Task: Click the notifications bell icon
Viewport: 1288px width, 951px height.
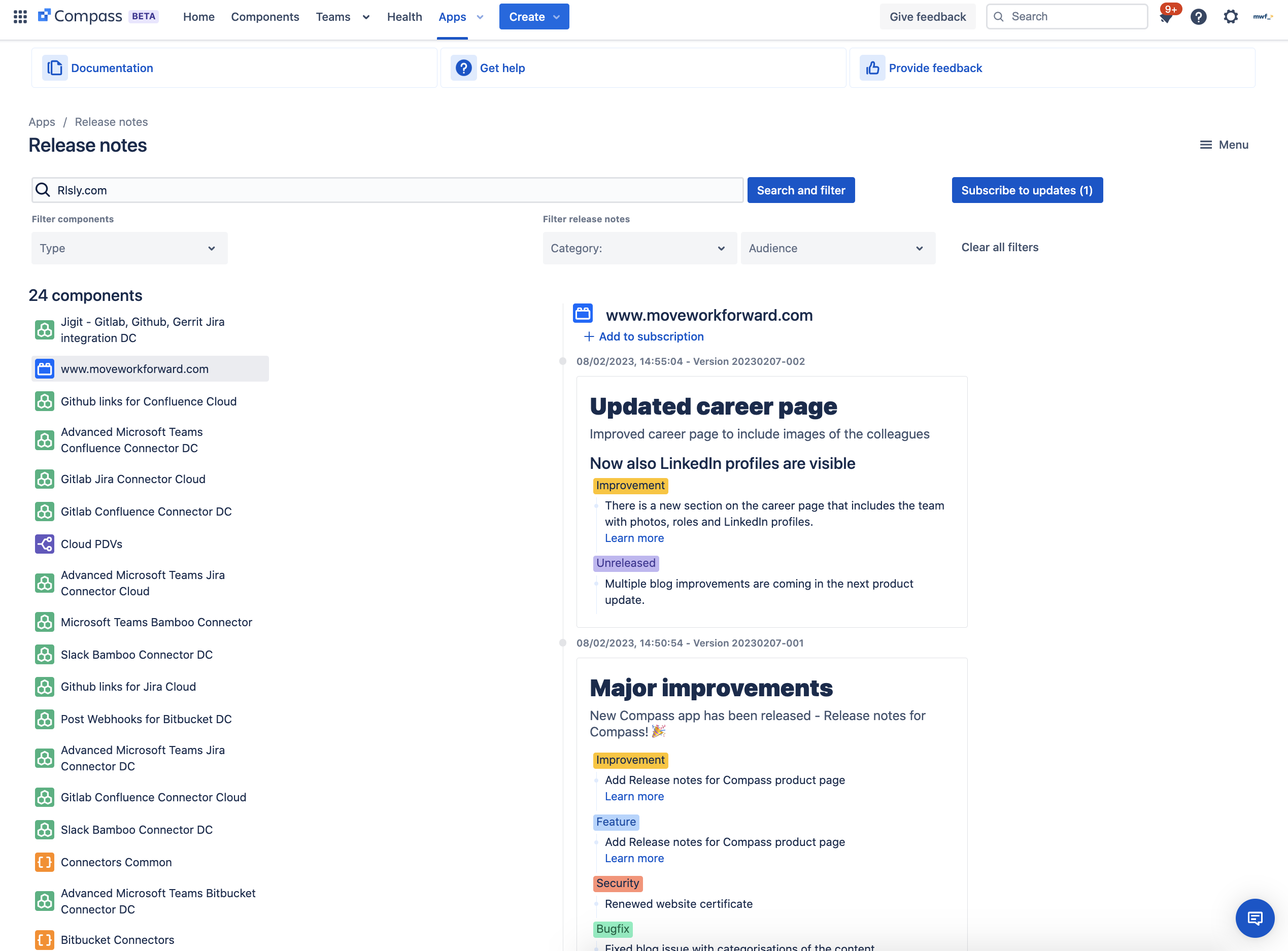Action: click(x=1166, y=17)
